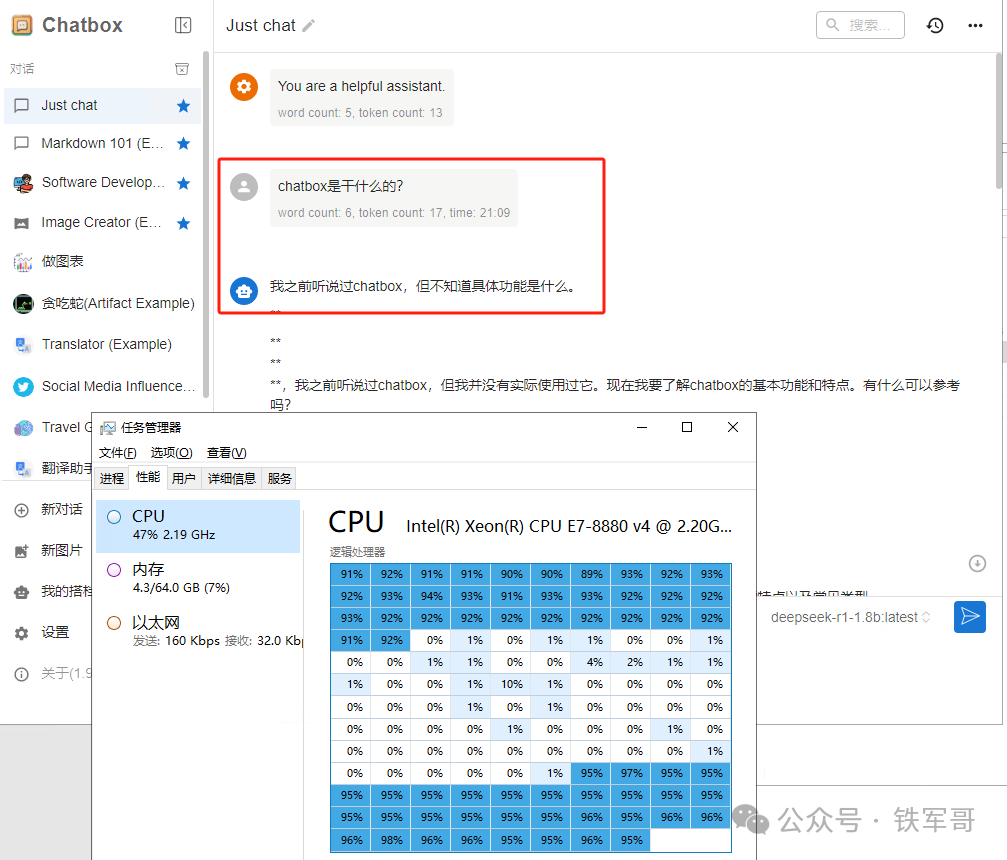Open Social Media Influencer bird icon
This screenshot has width=1007, height=860.
point(23,387)
